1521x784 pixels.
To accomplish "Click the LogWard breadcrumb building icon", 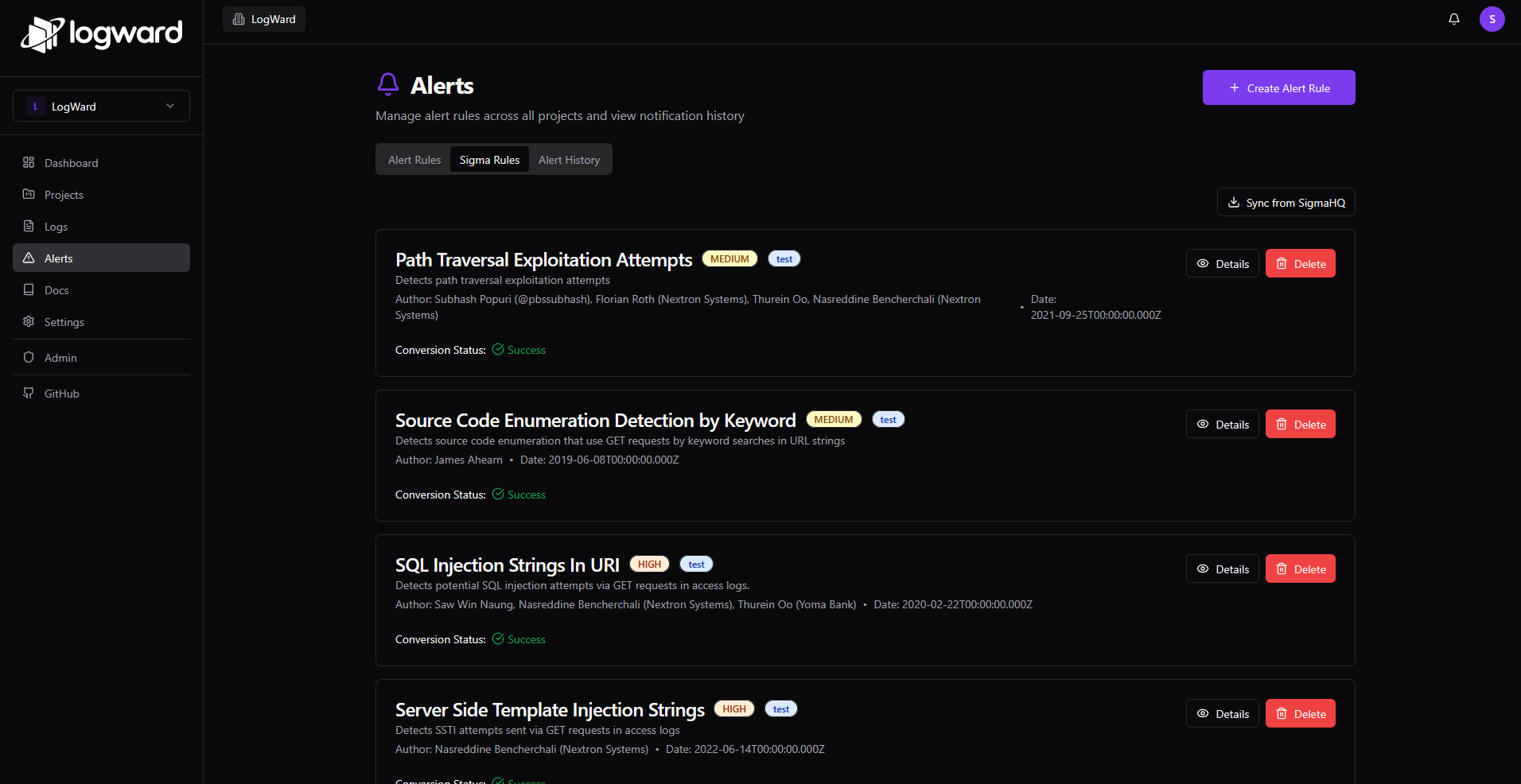I will click(239, 18).
